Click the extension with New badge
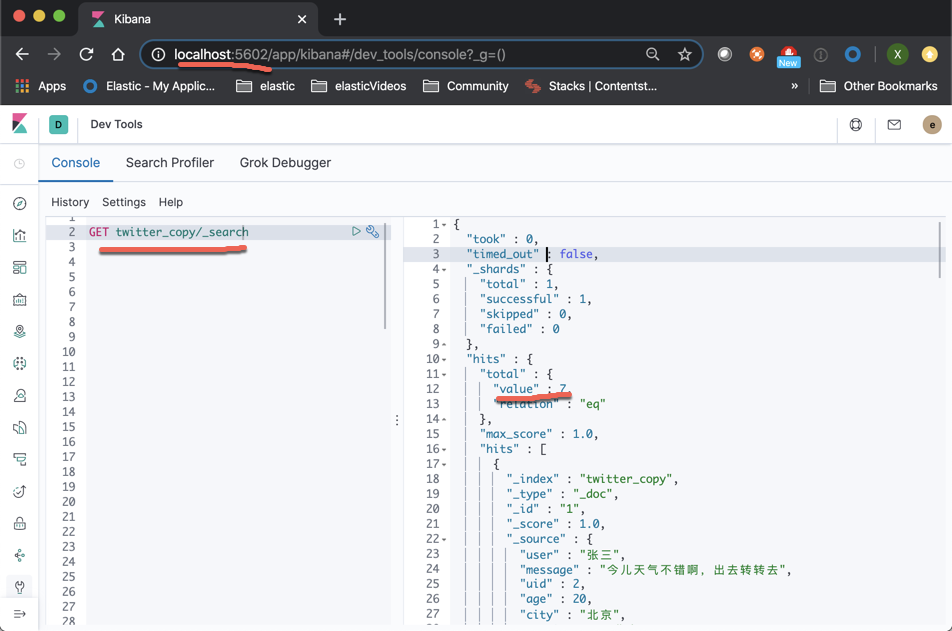The width and height of the screenshot is (952, 631). (788, 56)
